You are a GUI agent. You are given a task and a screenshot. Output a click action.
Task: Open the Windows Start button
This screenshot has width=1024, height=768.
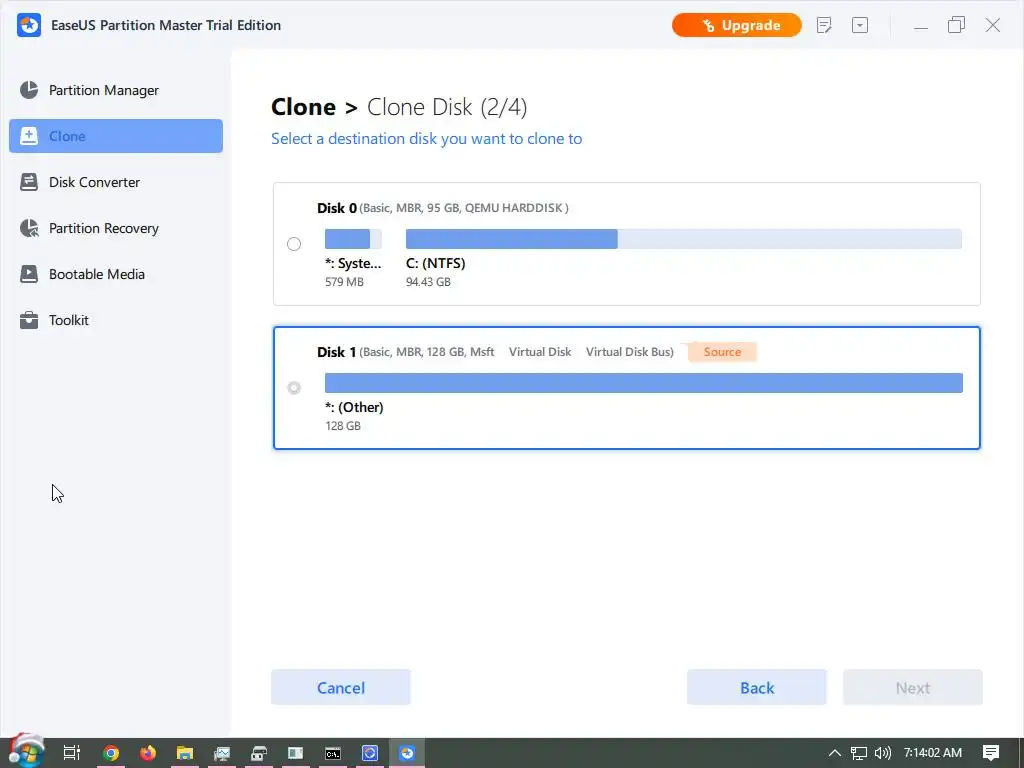pos(26,753)
